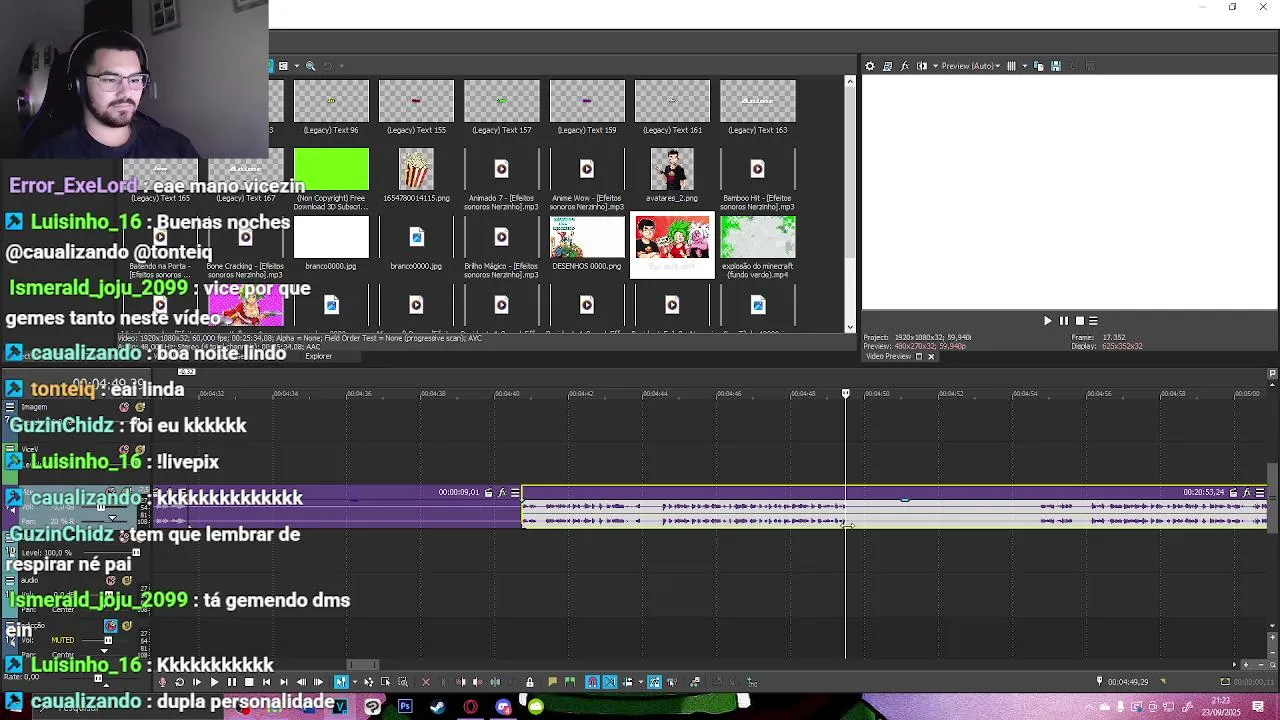
Task: Go to start of project
Action: tap(266, 682)
